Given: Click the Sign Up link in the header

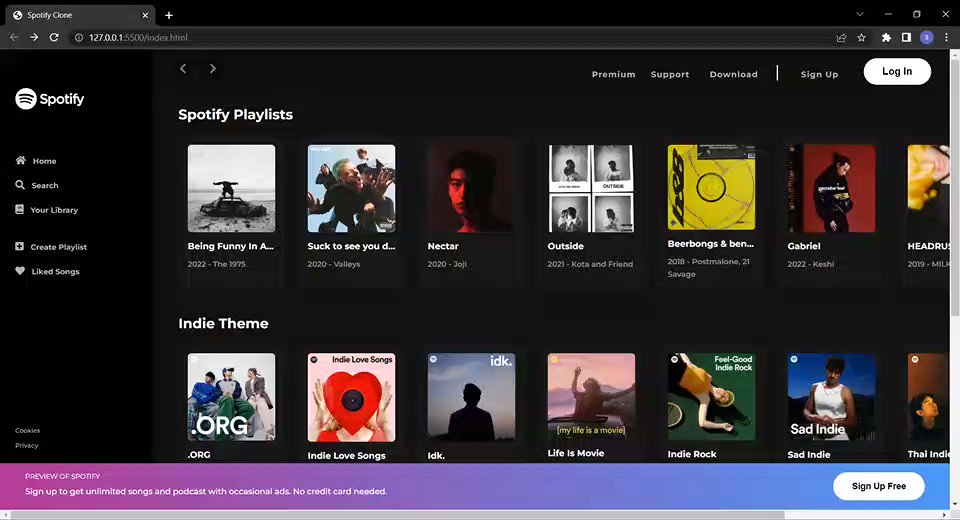Looking at the screenshot, I should [x=819, y=74].
